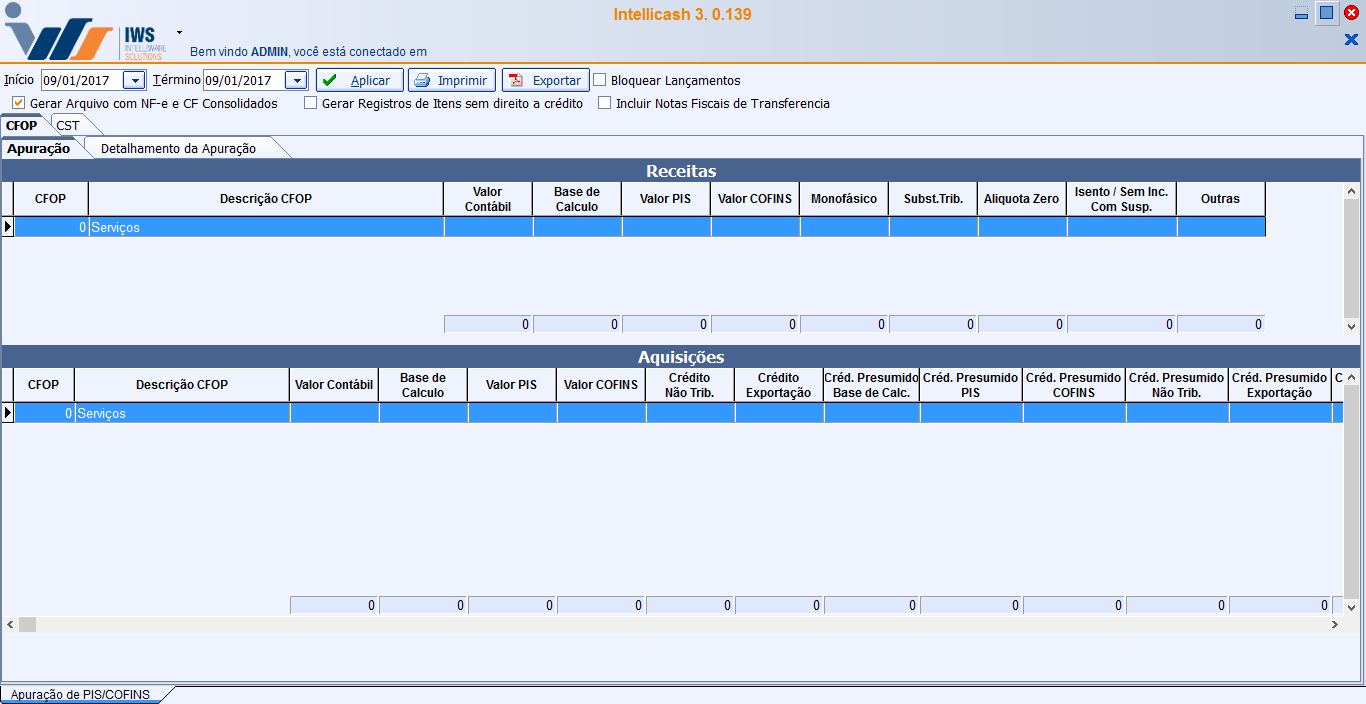Click the Crédito Não Trib. column header
This screenshot has height=704, width=1366.
tap(690, 385)
